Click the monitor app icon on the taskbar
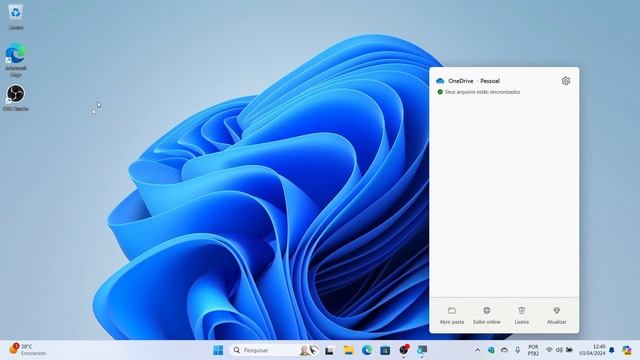The height and width of the screenshot is (360, 640). click(422, 350)
